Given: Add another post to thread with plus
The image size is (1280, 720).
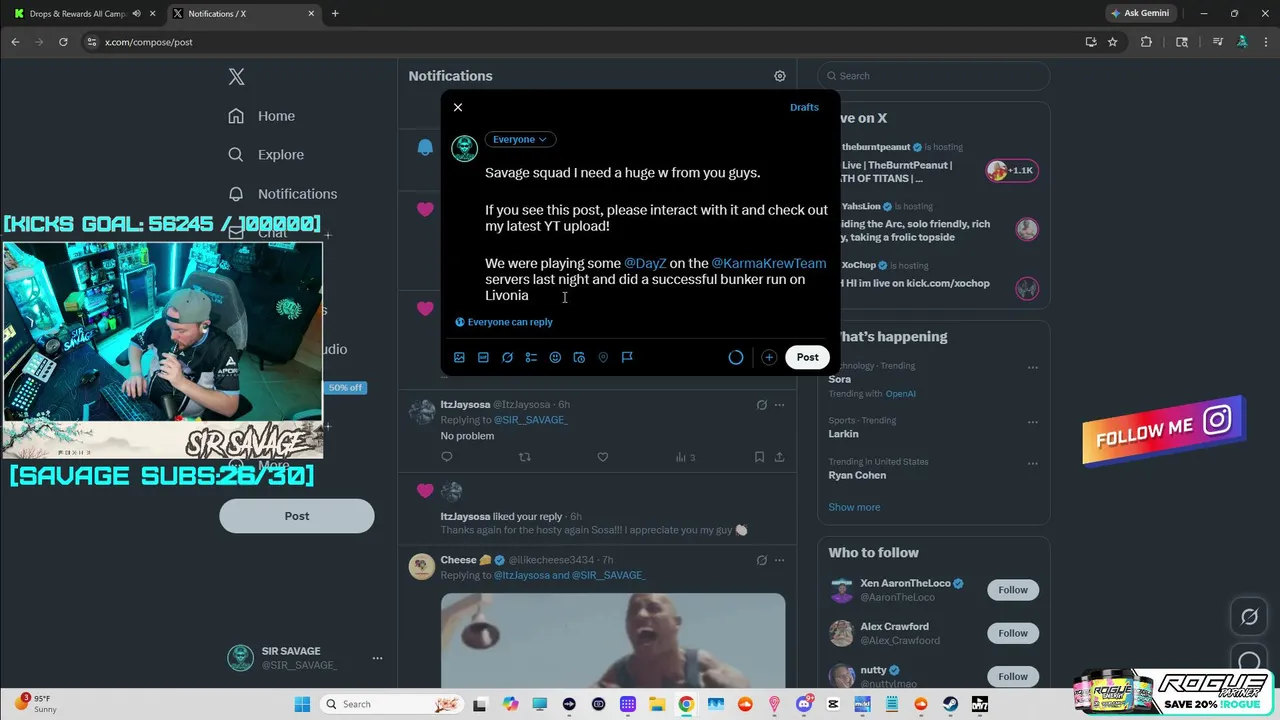Looking at the screenshot, I should coord(769,357).
